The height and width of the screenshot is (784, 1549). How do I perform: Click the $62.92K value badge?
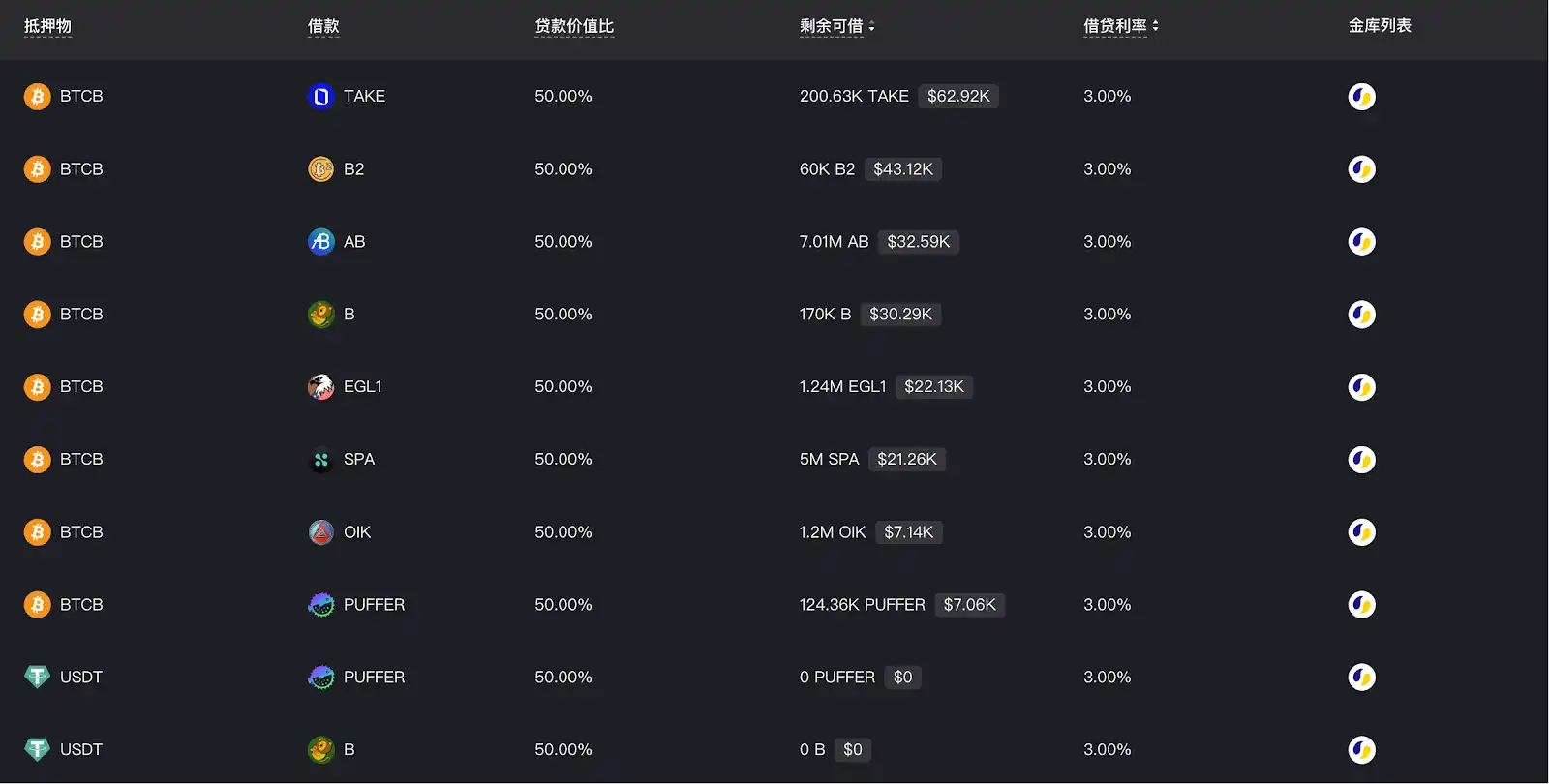(x=958, y=97)
